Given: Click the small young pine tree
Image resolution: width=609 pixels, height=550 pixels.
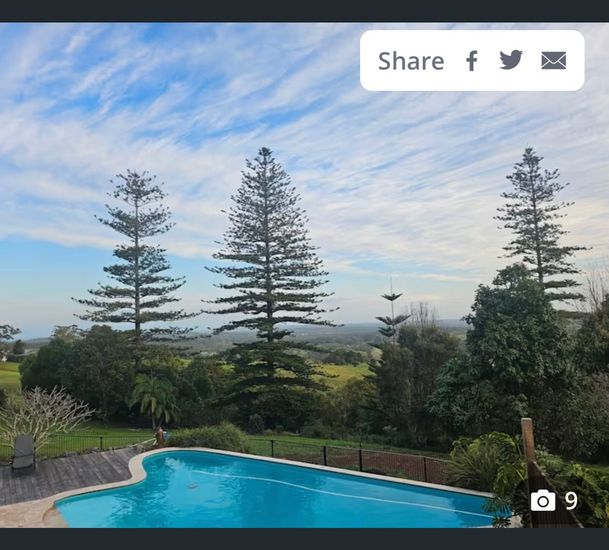Looking at the screenshot, I should click(x=392, y=311).
